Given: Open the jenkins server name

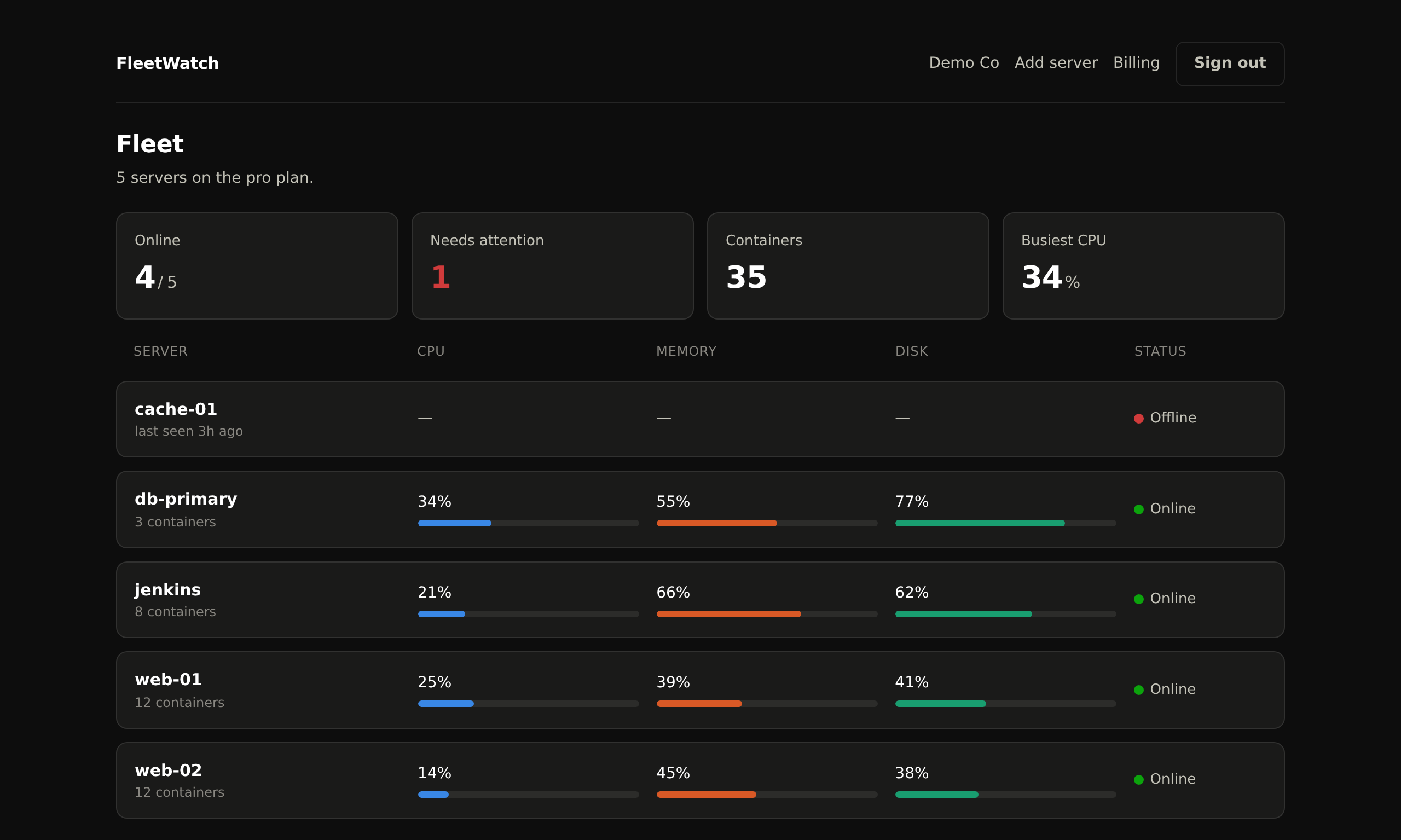Looking at the screenshot, I should 167,590.
